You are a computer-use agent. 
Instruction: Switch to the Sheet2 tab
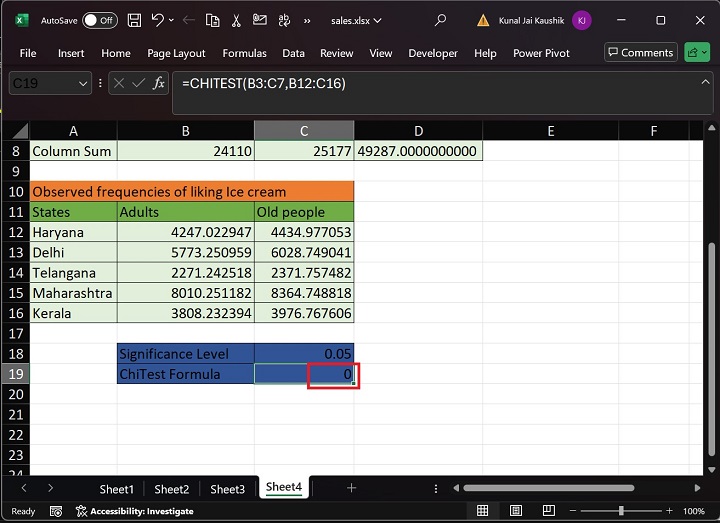(x=171, y=489)
